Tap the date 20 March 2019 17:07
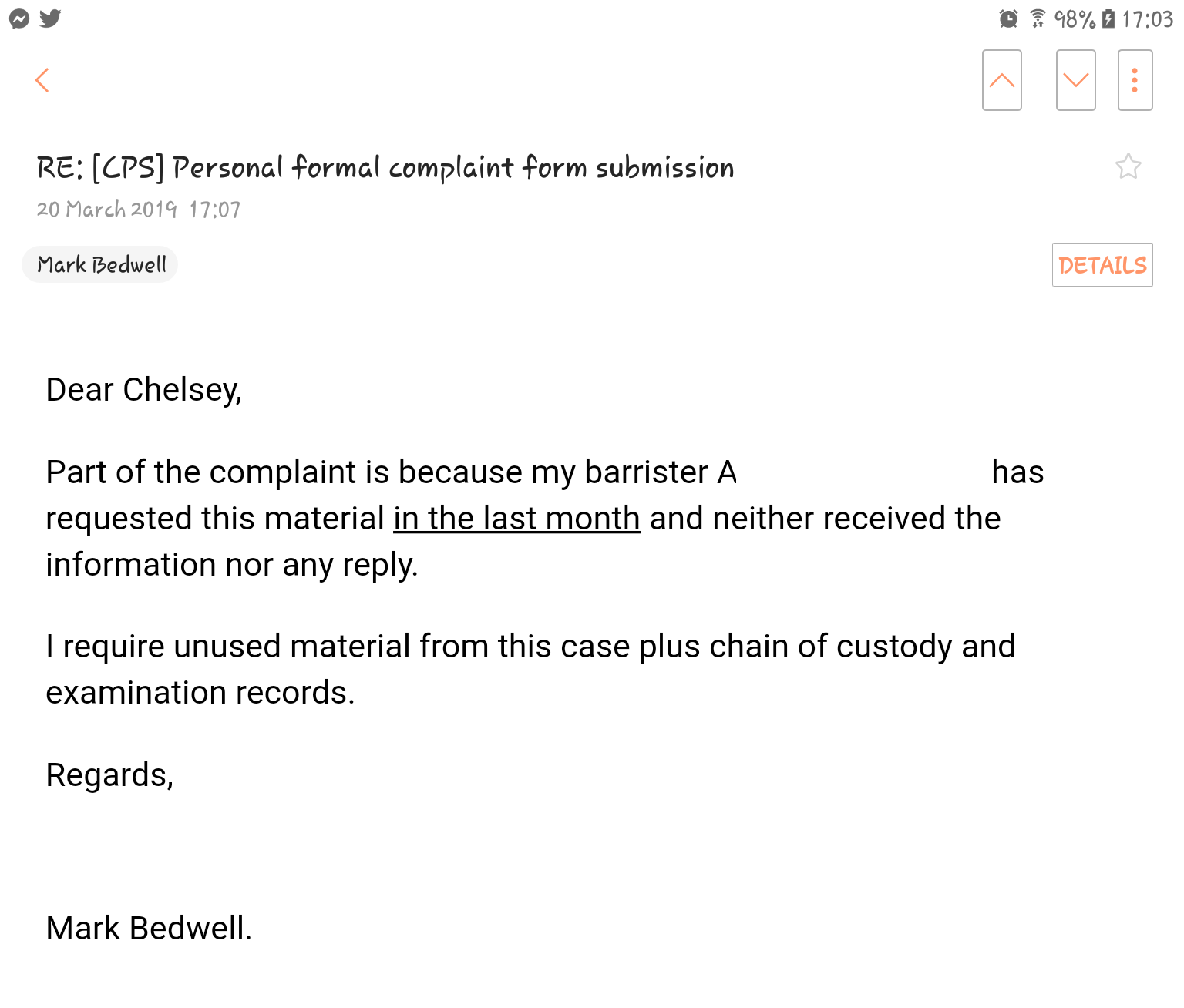The image size is (1184, 1008). [x=139, y=210]
